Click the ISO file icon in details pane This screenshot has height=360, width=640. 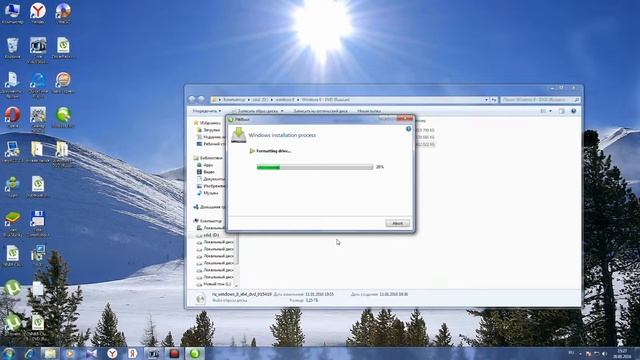[x=200, y=298]
